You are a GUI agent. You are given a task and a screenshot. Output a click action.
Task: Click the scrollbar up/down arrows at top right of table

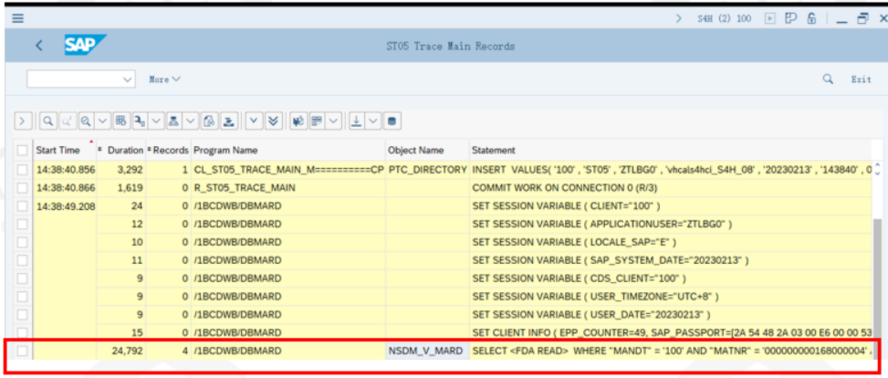[x=878, y=169]
